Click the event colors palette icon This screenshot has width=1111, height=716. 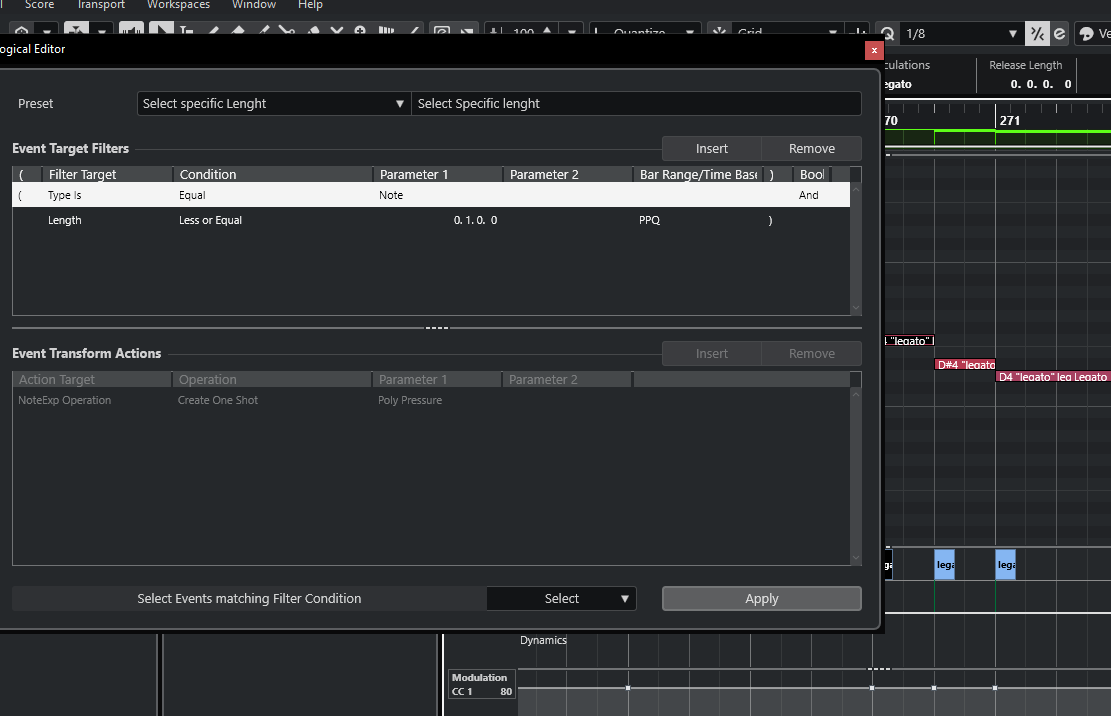pyautogui.click(x=1085, y=33)
